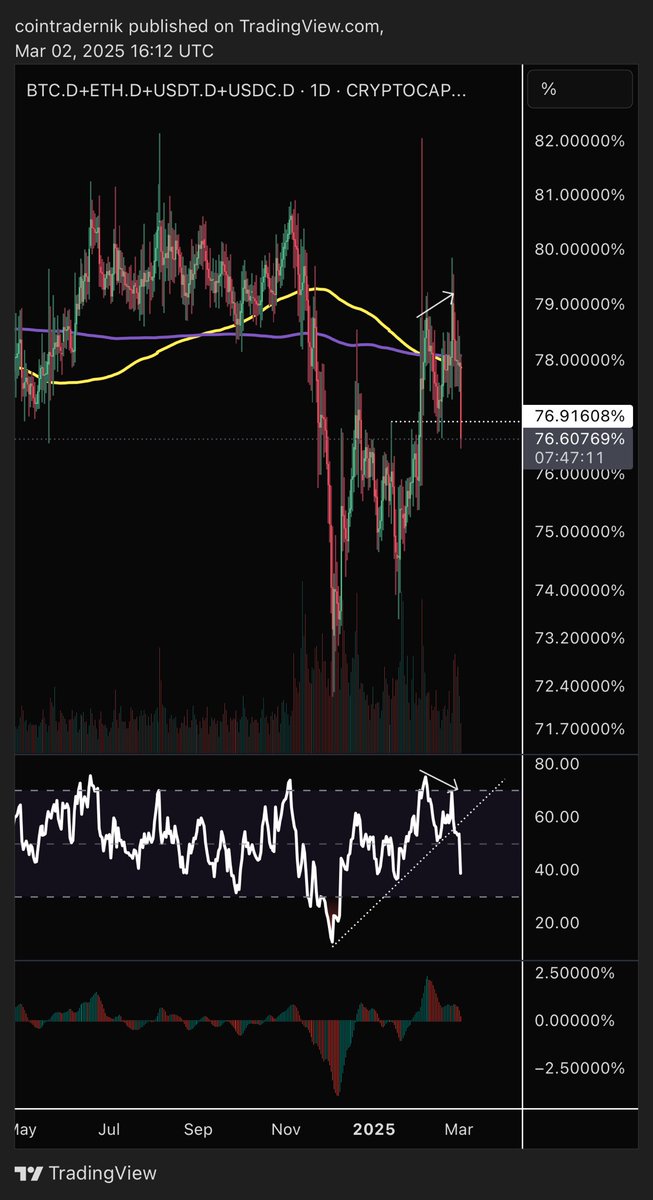This screenshot has width=653, height=1200.
Task: Click the 2025 time axis label
Action: pos(374,1130)
